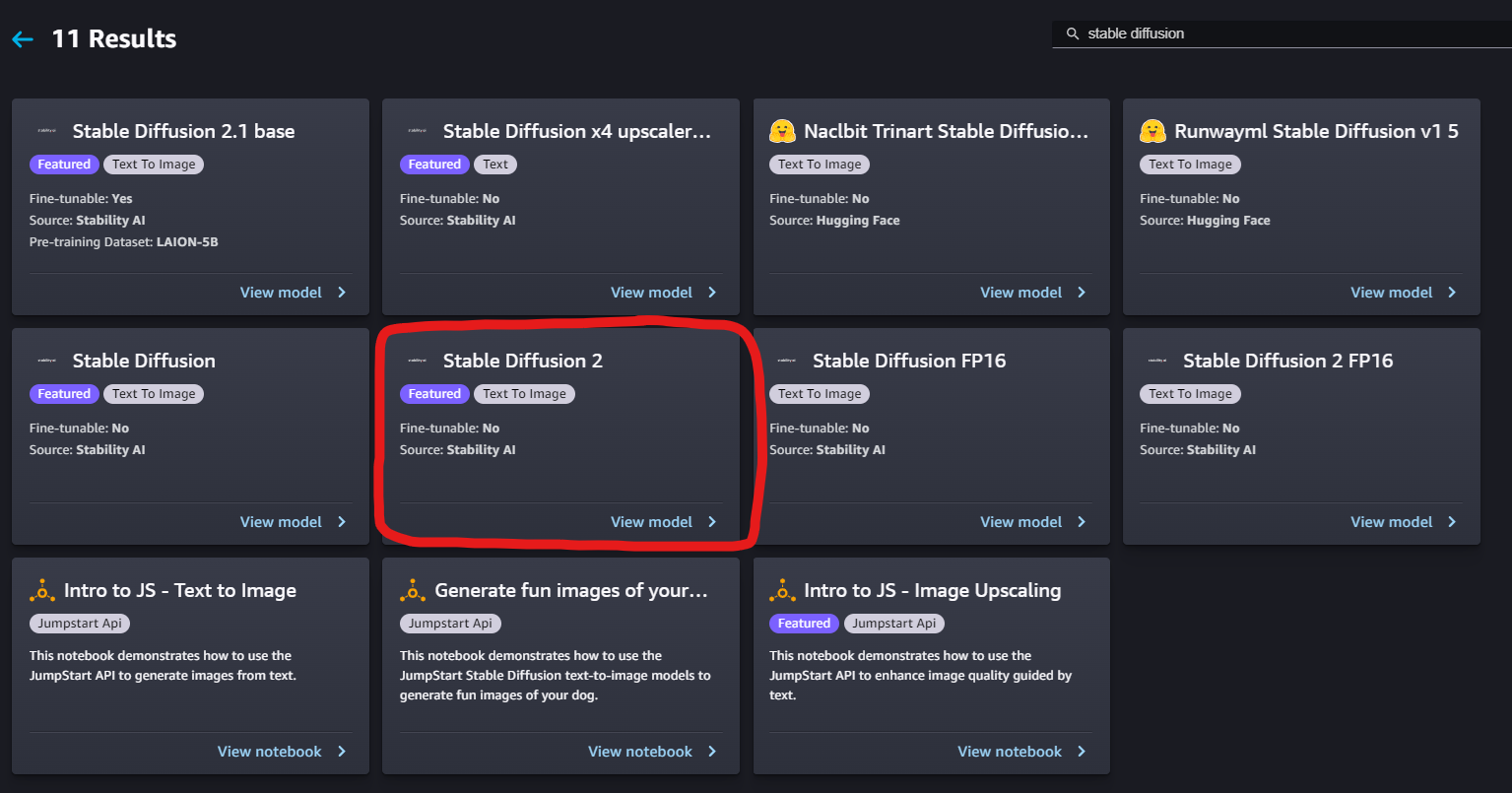Click 'Pre-training Dataset: LAION-5B' text
The height and width of the screenshot is (793, 1512).
[x=124, y=241]
